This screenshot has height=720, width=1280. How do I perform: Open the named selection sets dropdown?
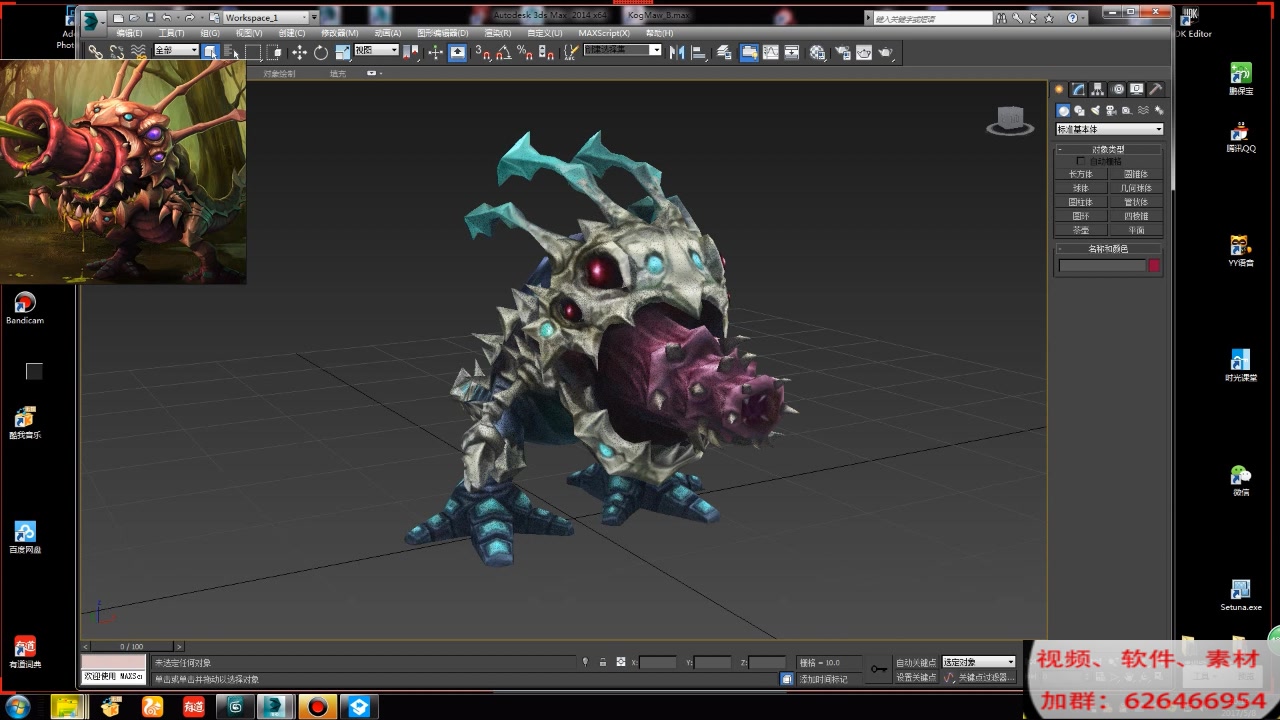[623, 49]
